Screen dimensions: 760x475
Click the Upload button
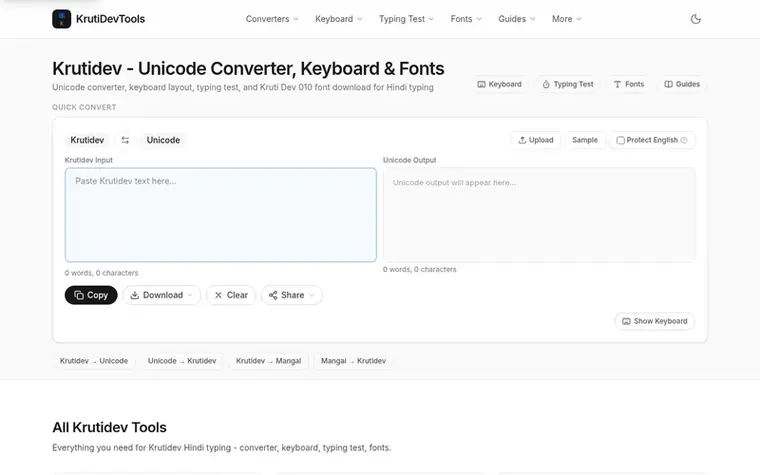pyautogui.click(x=536, y=140)
